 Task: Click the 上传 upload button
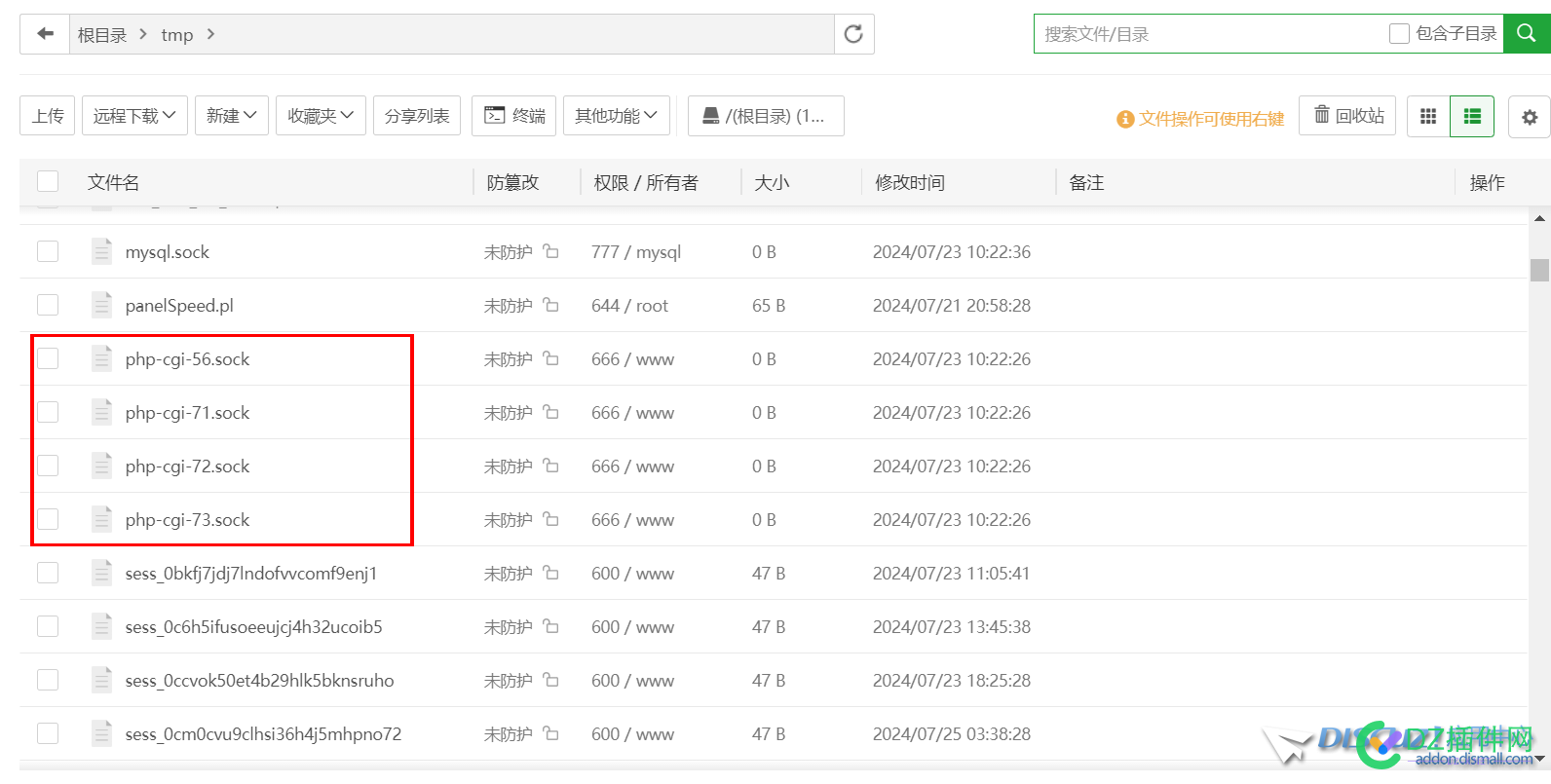[x=48, y=116]
